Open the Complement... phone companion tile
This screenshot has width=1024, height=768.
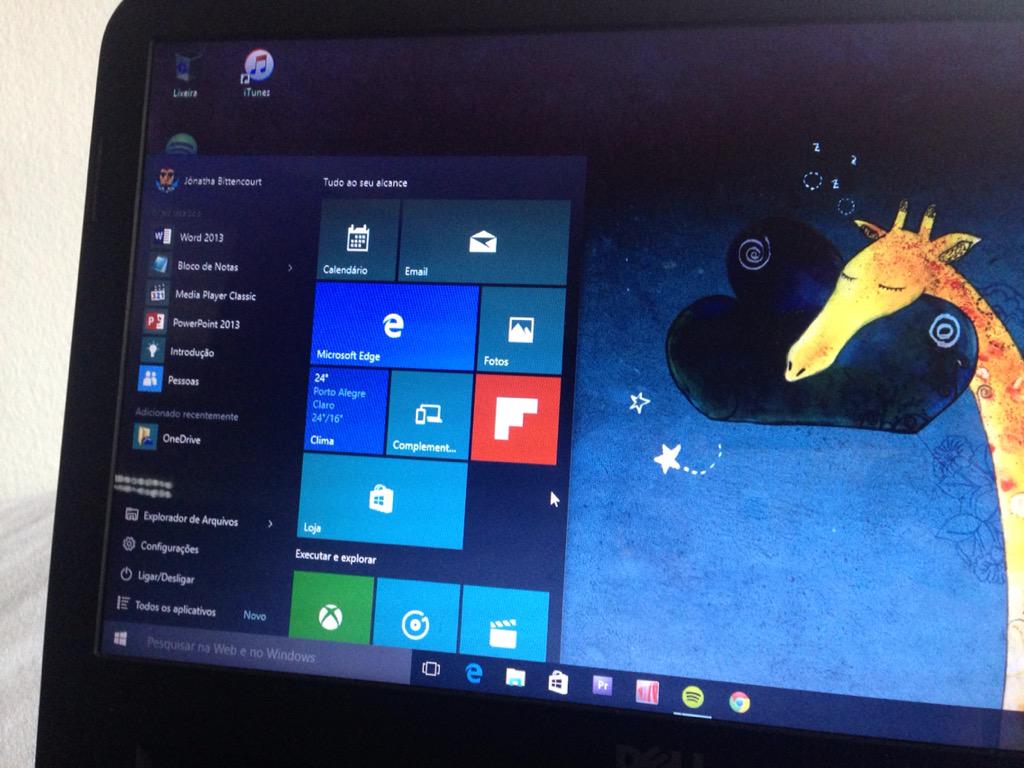429,416
